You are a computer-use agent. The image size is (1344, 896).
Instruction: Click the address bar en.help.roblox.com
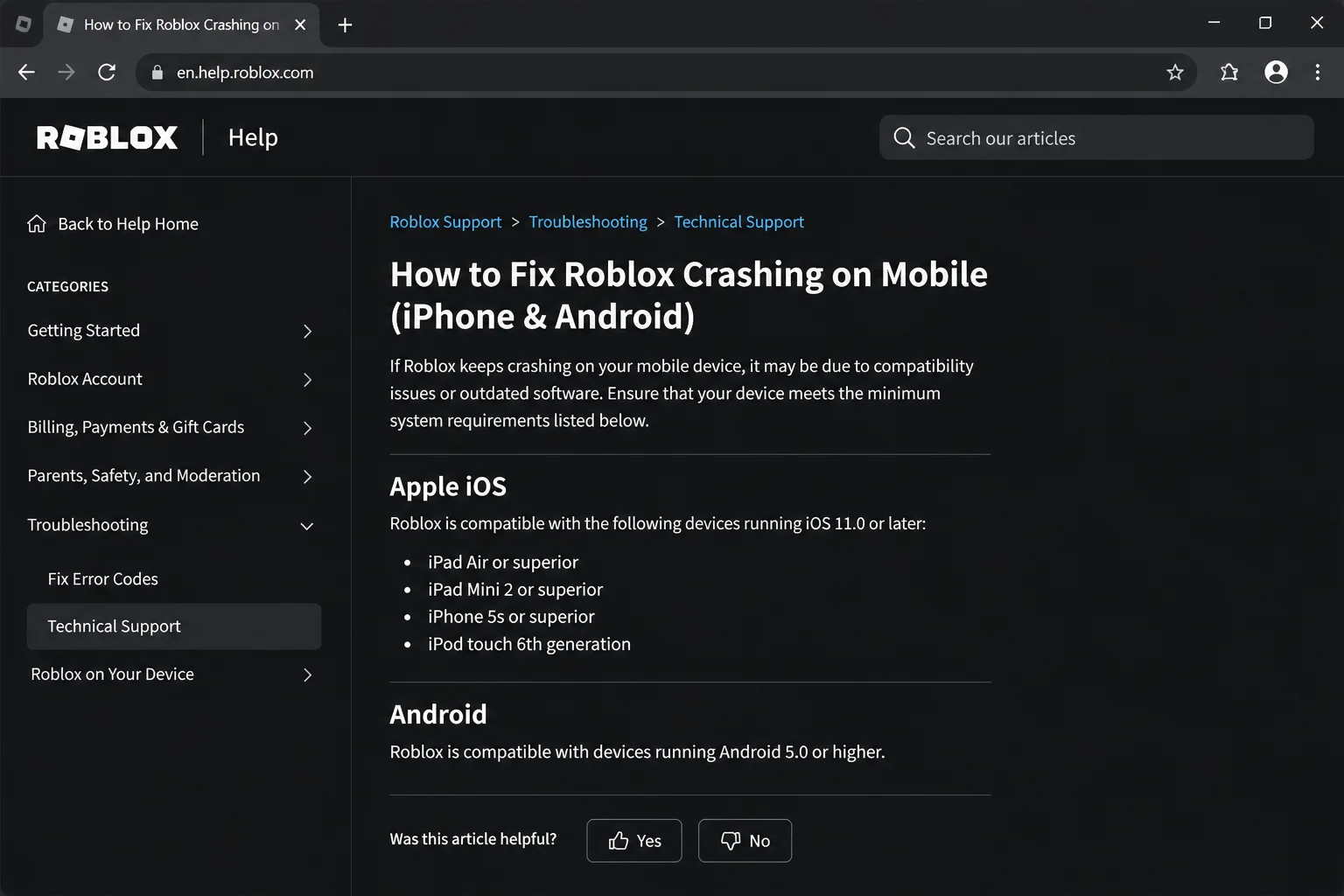pos(665,73)
